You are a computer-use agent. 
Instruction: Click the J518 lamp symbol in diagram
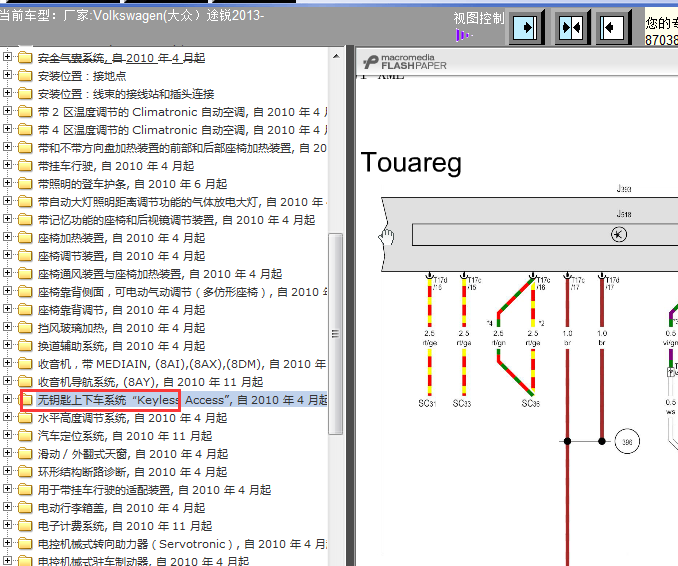tap(619, 235)
